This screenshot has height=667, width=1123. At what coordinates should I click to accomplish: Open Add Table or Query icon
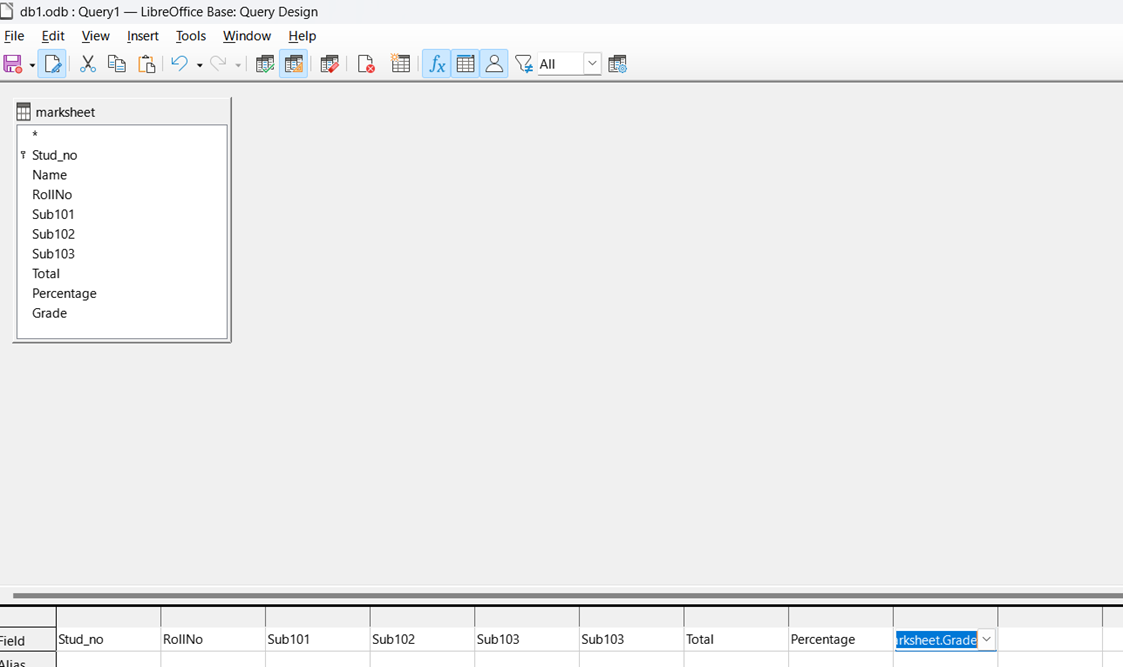coord(400,63)
